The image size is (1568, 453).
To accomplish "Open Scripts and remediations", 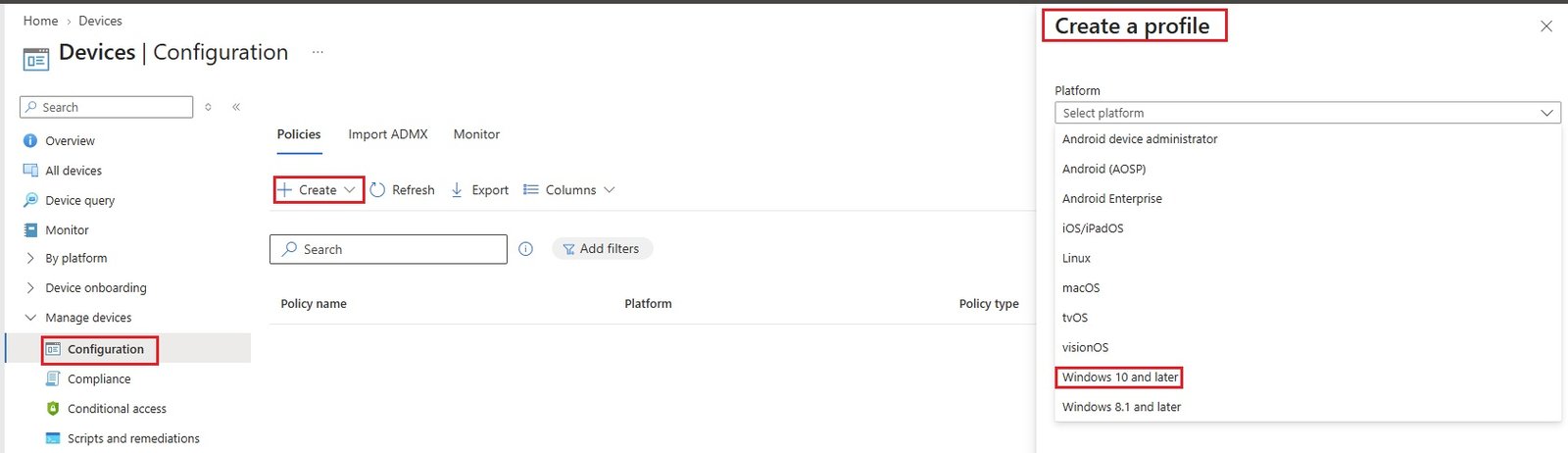I will pyautogui.click(x=133, y=438).
